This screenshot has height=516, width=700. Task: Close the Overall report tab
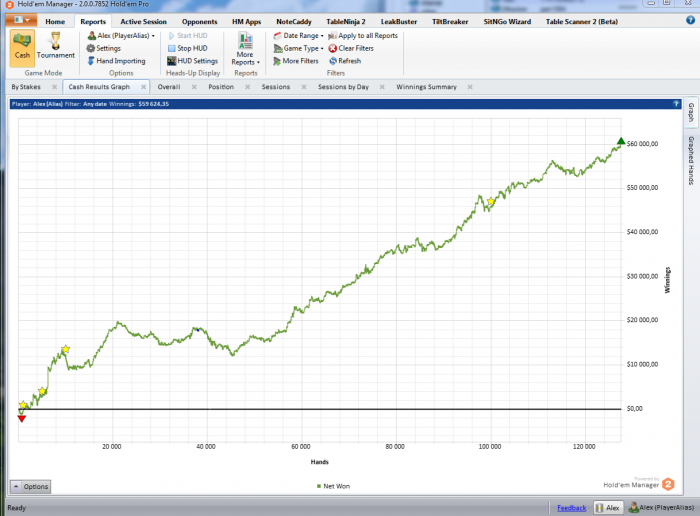194,87
